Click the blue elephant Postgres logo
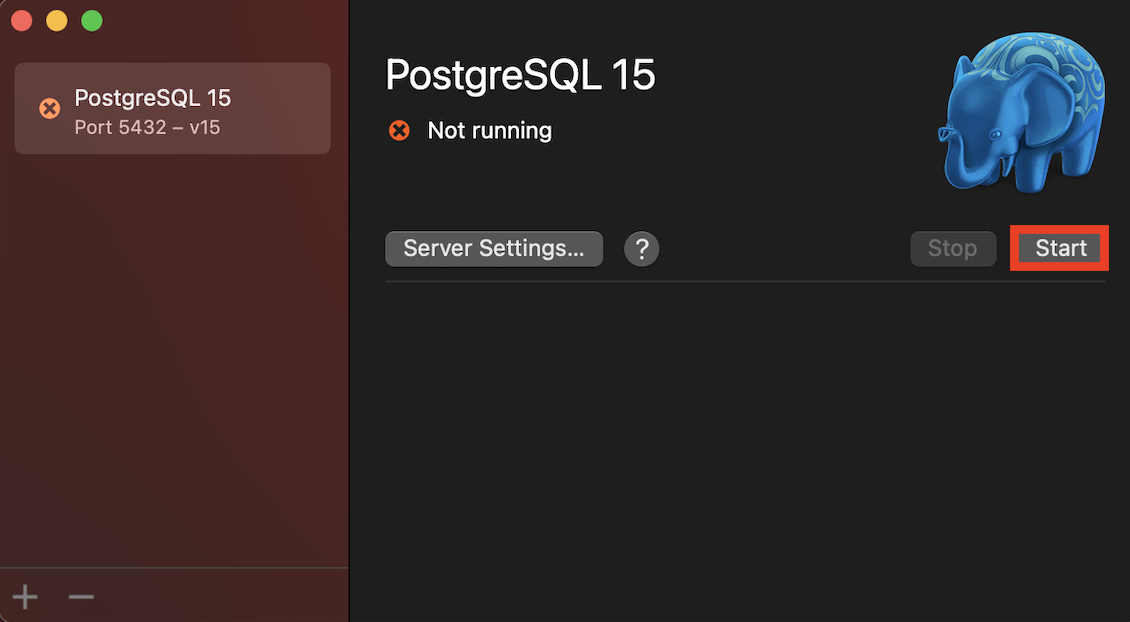 tap(1021, 112)
